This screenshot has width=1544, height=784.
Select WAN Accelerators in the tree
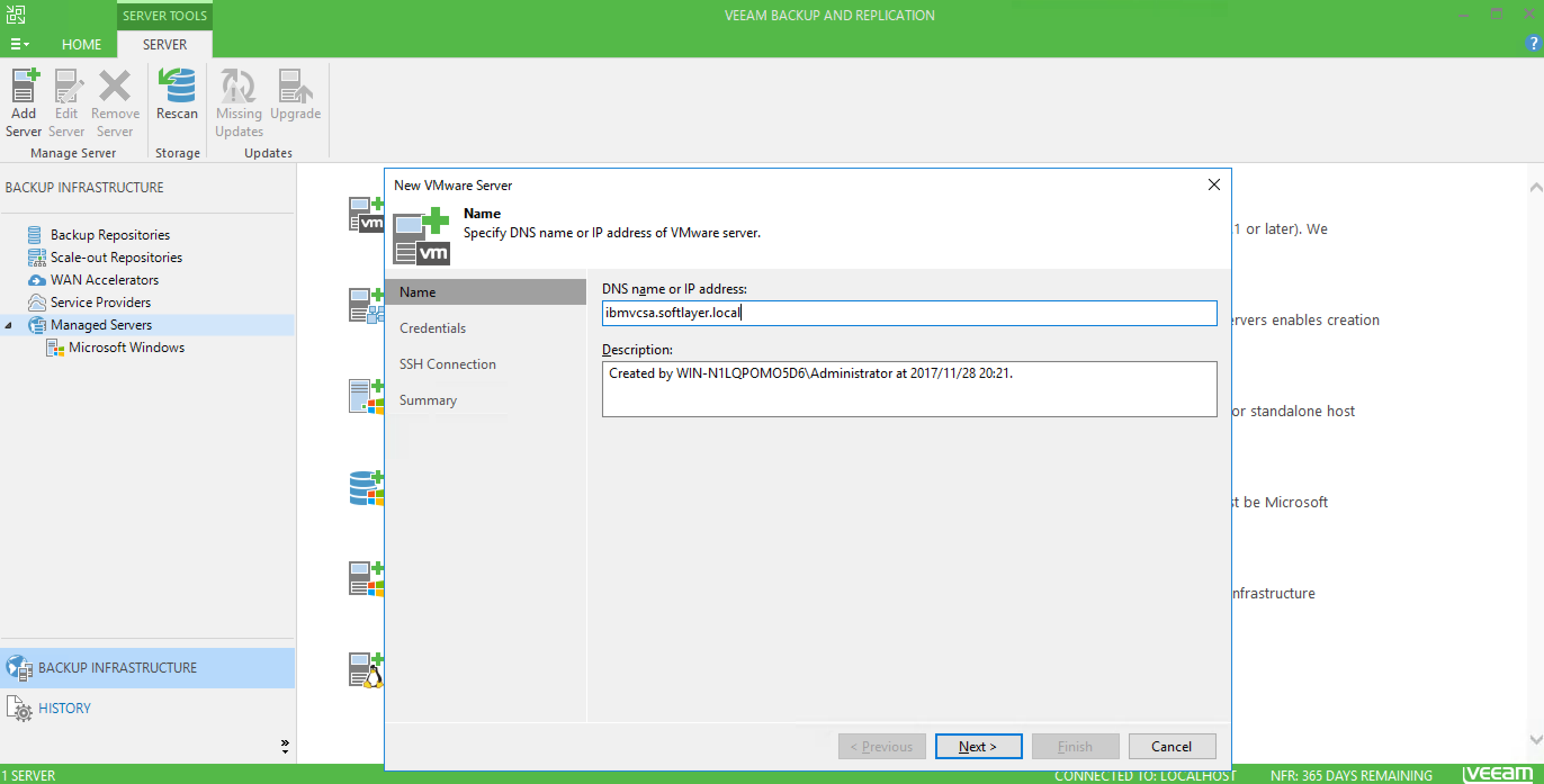point(104,280)
